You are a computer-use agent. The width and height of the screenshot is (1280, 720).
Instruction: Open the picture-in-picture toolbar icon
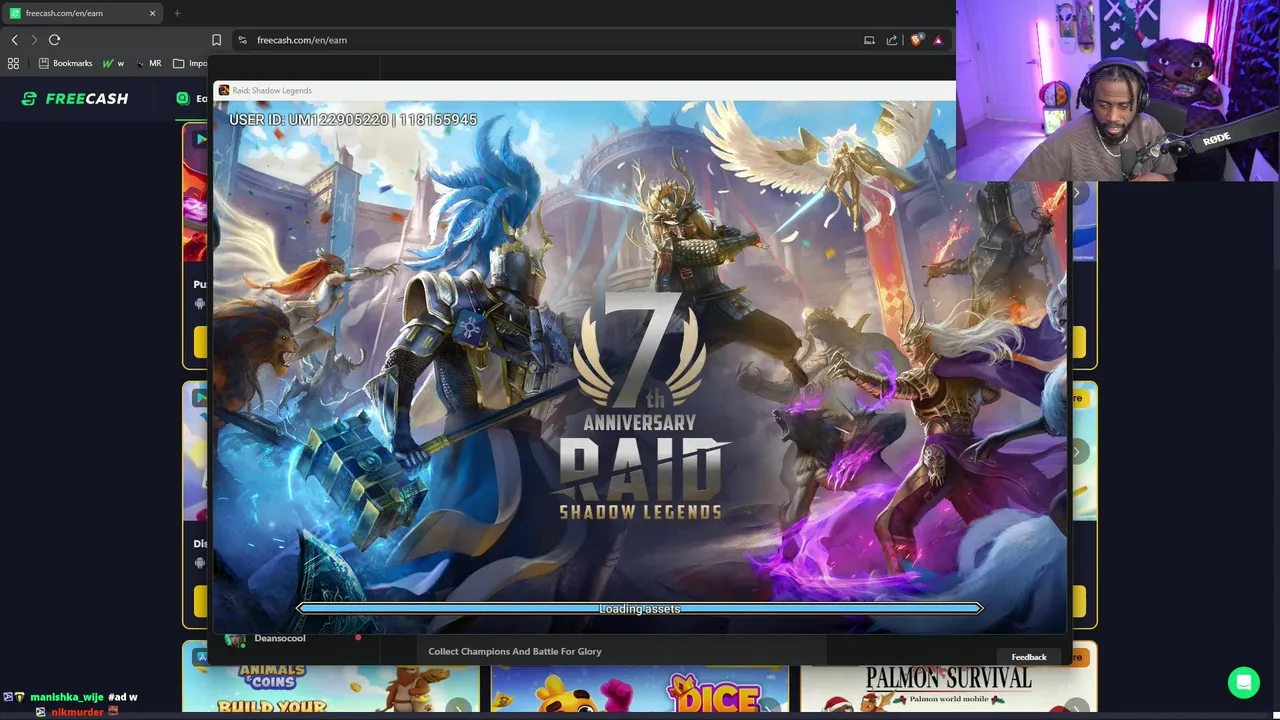point(869,40)
